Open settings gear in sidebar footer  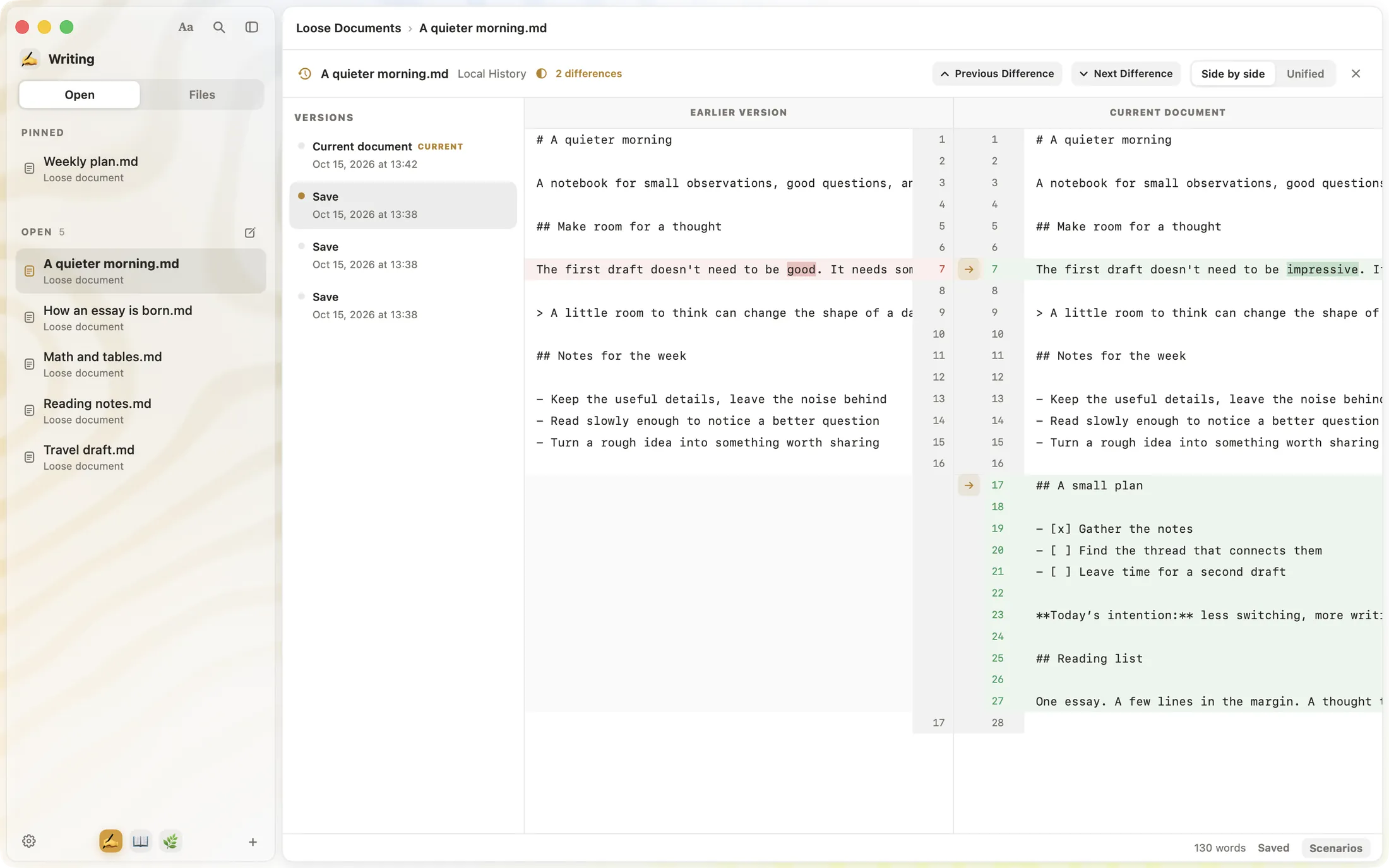coord(29,841)
